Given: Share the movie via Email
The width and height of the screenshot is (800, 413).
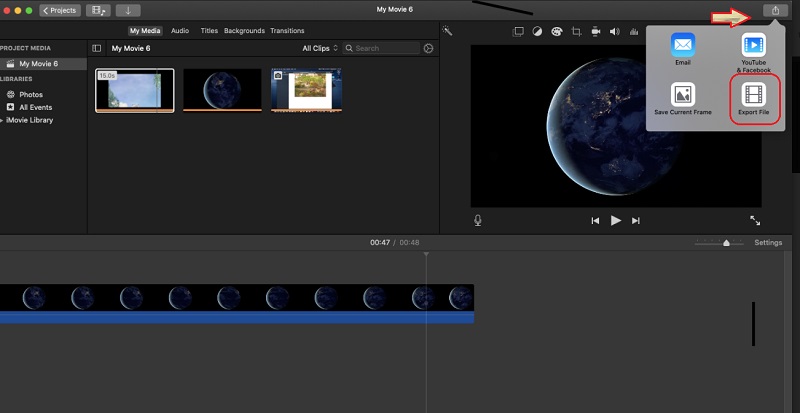Looking at the screenshot, I should tap(683, 49).
